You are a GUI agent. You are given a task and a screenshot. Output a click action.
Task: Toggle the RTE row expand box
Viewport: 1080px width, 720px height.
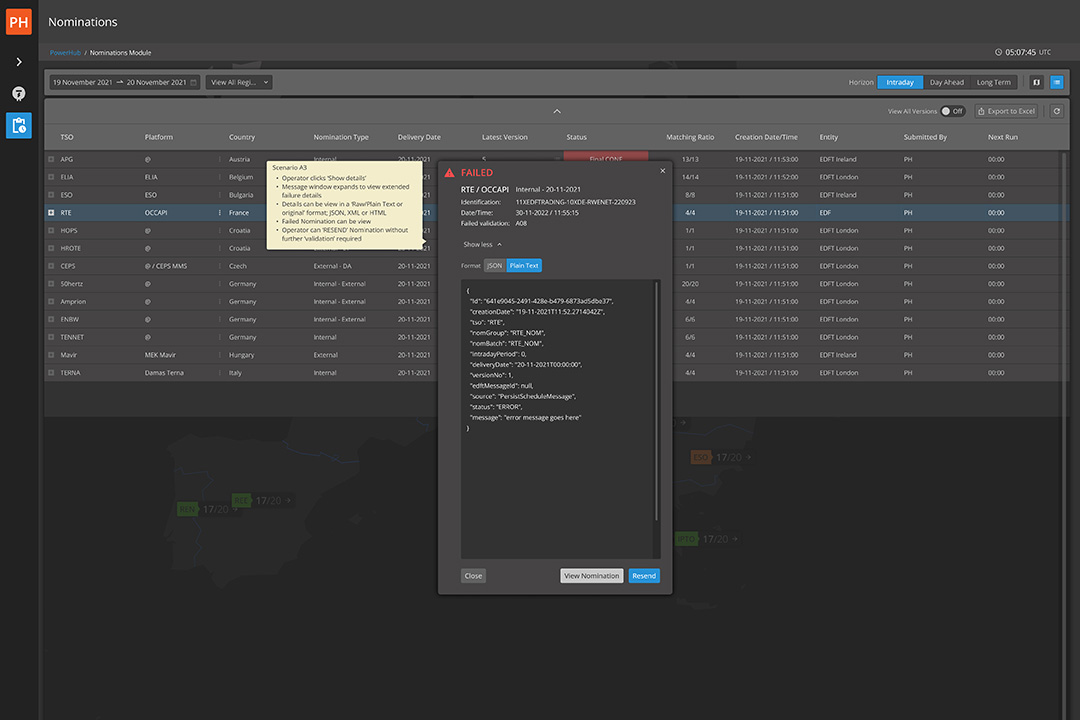click(x=51, y=213)
